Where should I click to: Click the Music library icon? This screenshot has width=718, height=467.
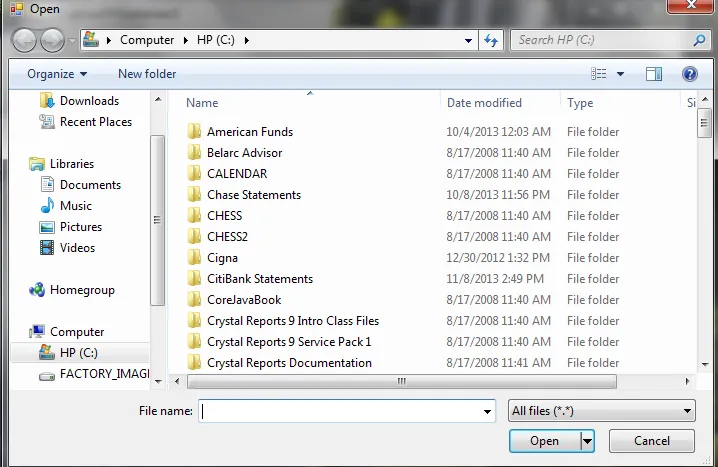[47, 206]
